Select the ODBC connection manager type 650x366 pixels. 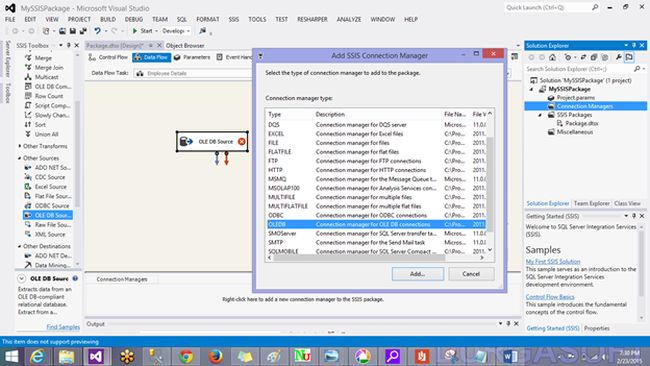[x=377, y=215]
